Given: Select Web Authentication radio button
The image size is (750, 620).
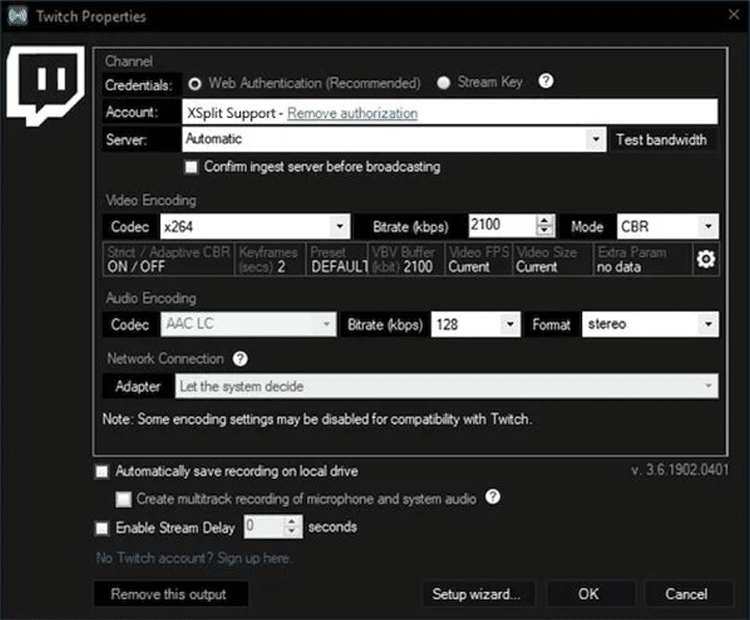Looking at the screenshot, I should [194, 83].
